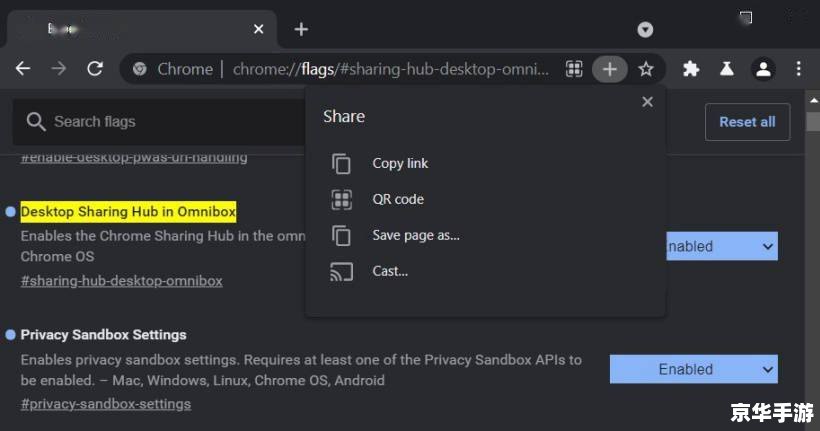Open the Extensions puzzle icon
Screen dimensions: 820x431
tap(691, 69)
